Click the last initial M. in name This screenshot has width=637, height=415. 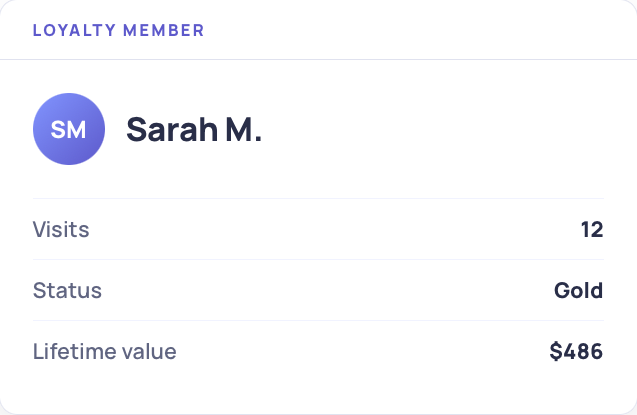[x=244, y=130]
